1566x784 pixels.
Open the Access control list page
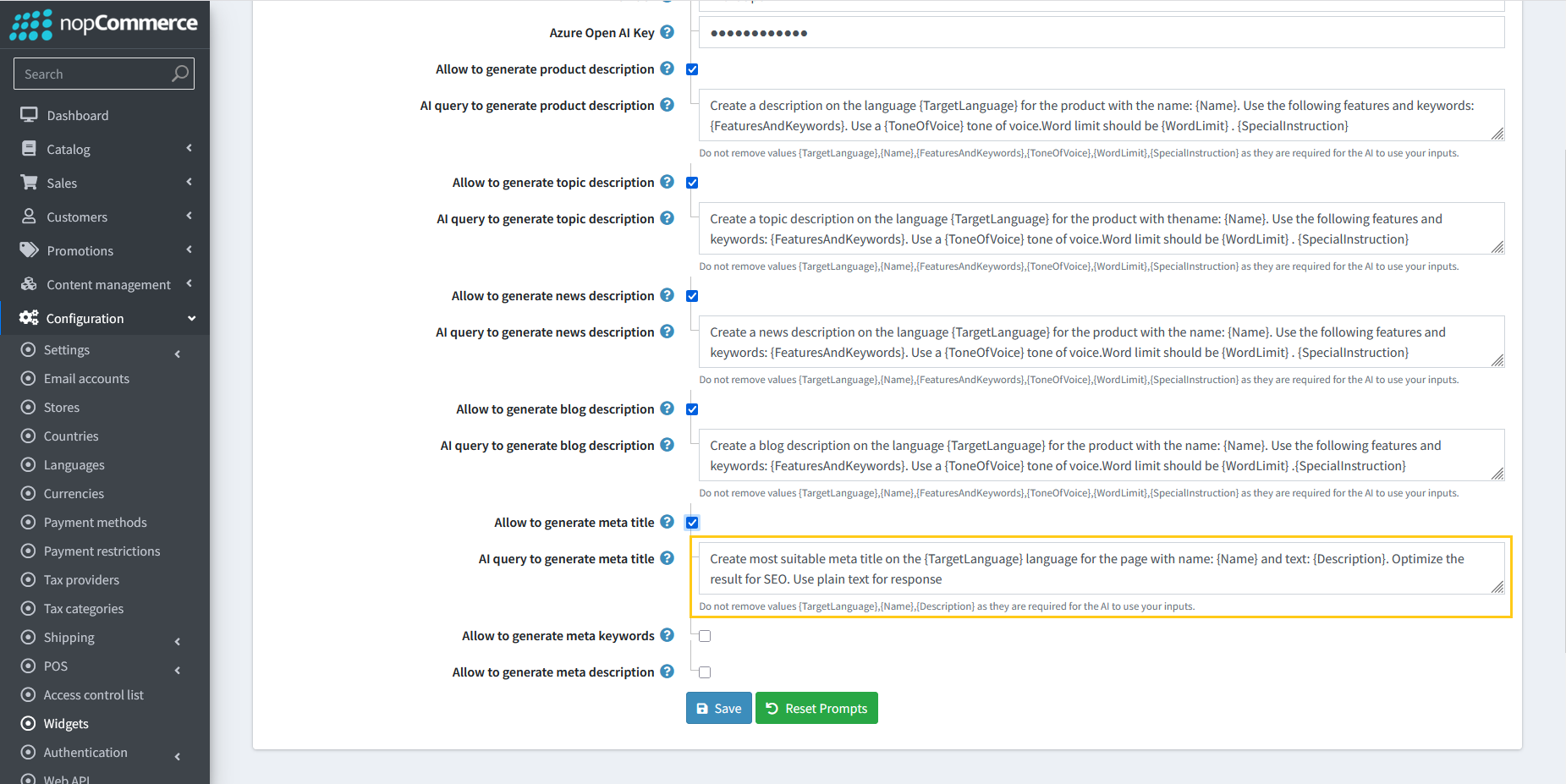point(93,694)
